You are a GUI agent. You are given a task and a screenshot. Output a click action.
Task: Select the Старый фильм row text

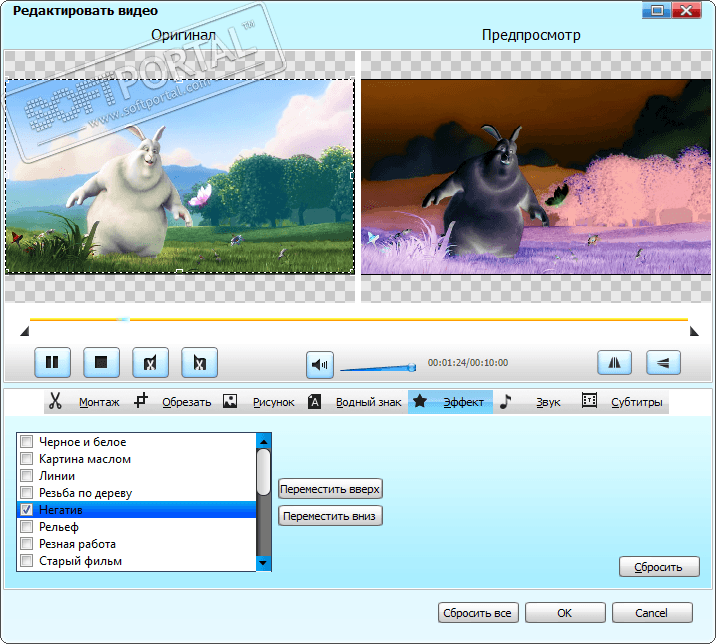click(80, 561)
